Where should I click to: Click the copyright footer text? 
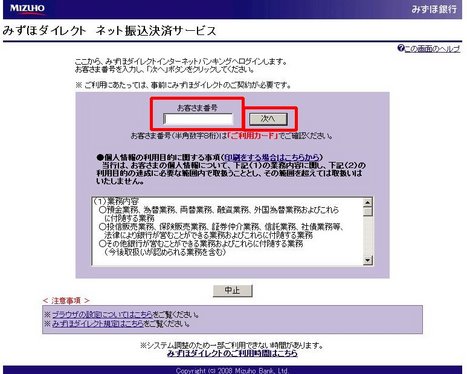point(232,370)
